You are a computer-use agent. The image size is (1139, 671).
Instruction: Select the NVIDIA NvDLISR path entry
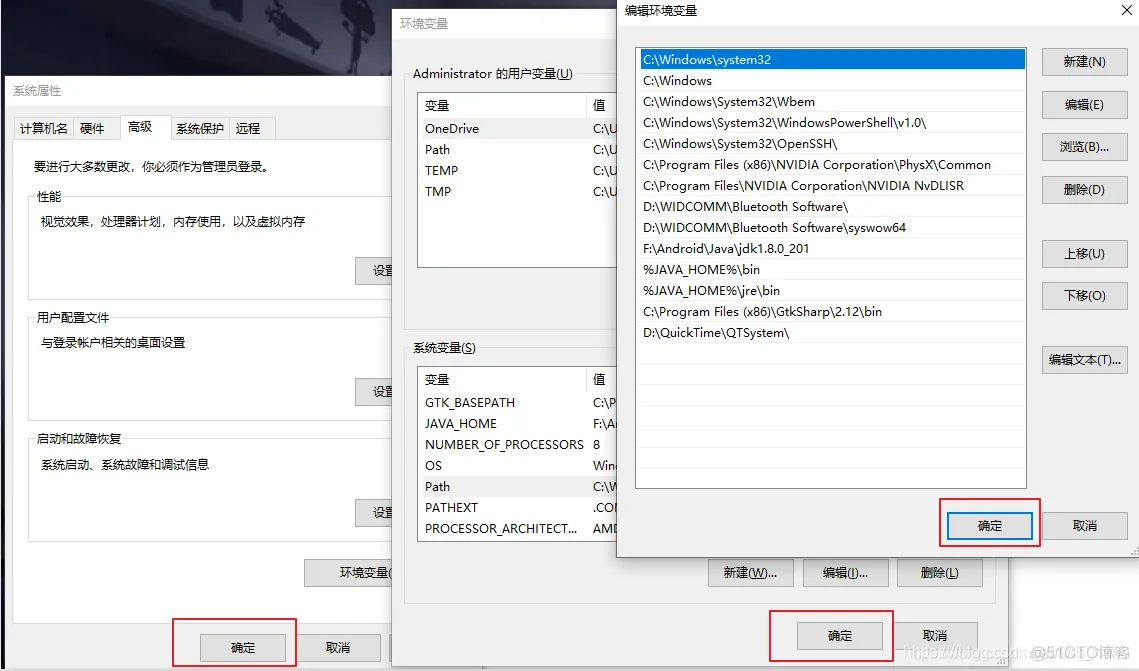click(x=832, y=186)
